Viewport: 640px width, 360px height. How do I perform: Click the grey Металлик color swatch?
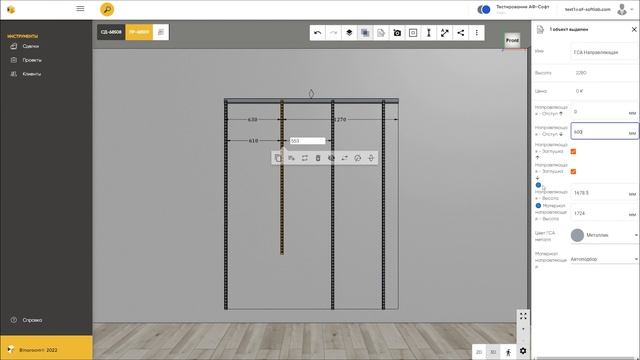pos(577,235)
